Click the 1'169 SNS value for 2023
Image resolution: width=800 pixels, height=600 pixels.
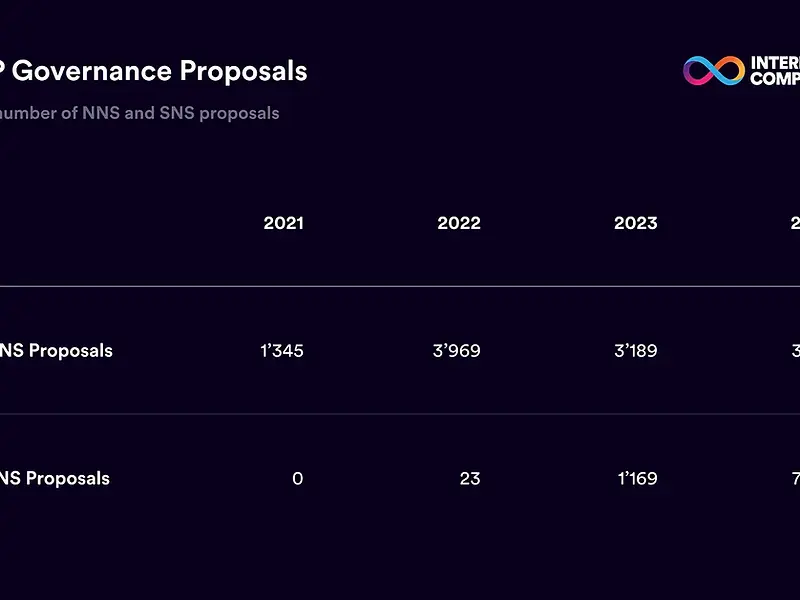click(x=637, y=478)
